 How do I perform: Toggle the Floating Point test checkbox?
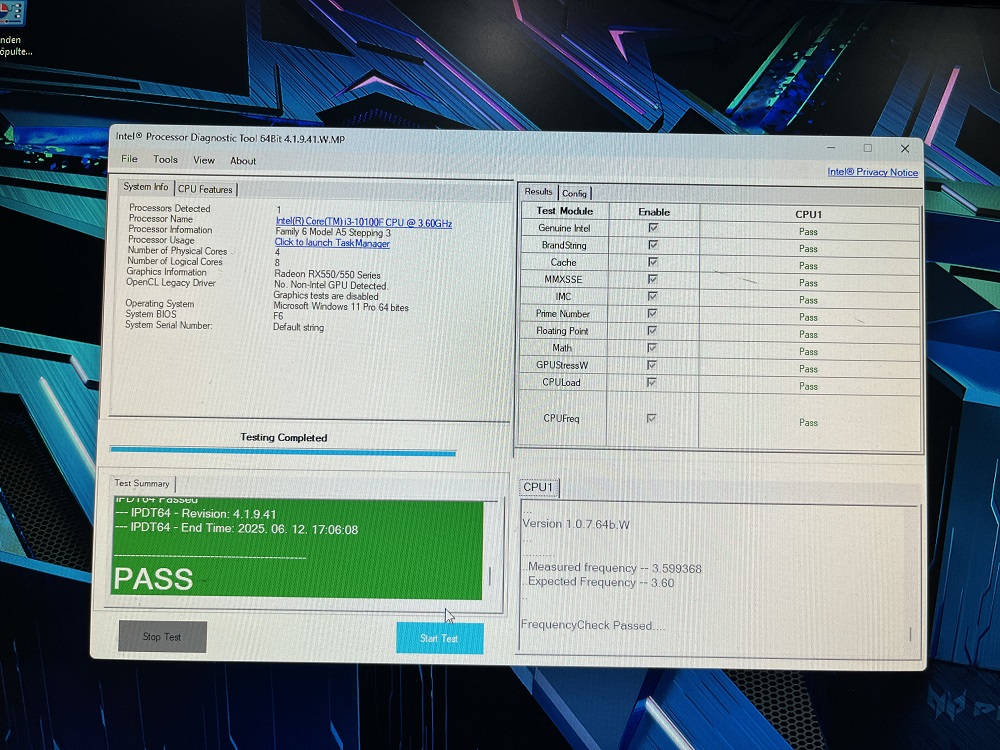(x=652, y=331)
